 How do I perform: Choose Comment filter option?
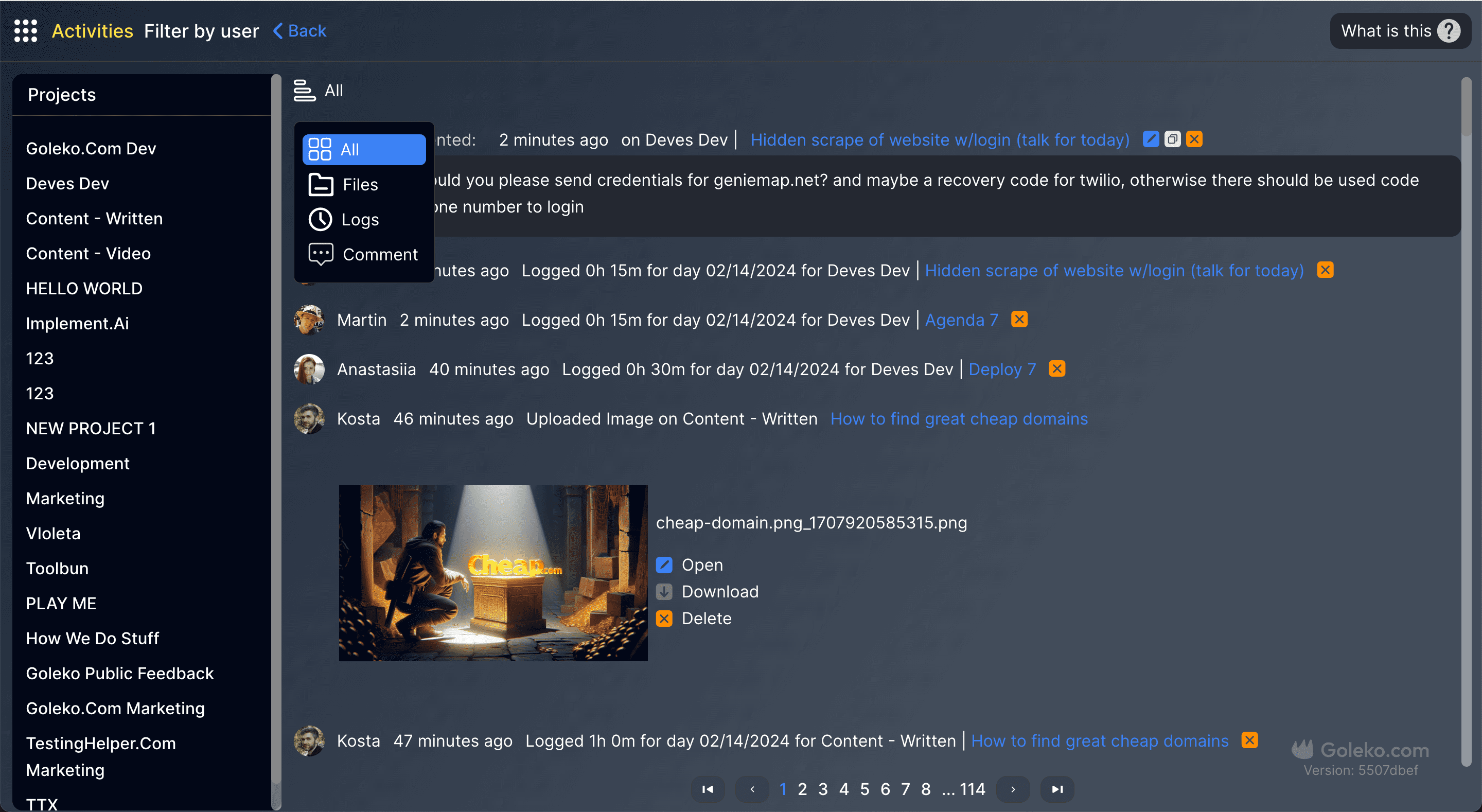(x=380, y=254)
